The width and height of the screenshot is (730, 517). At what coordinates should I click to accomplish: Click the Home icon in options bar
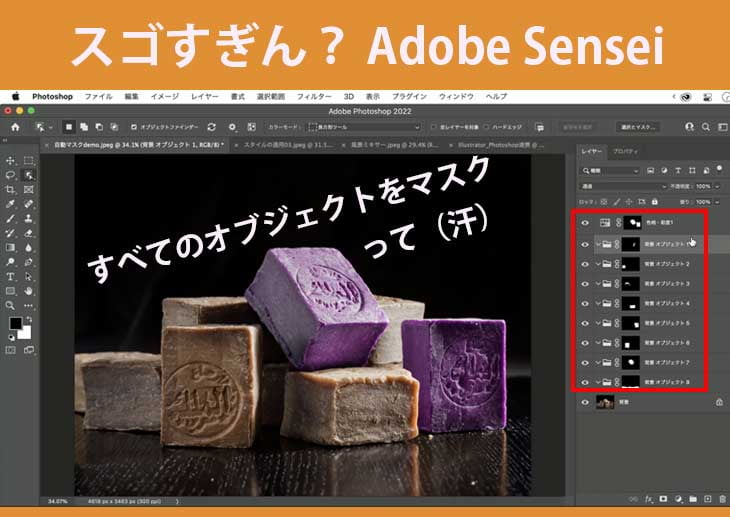pos(15,127)
